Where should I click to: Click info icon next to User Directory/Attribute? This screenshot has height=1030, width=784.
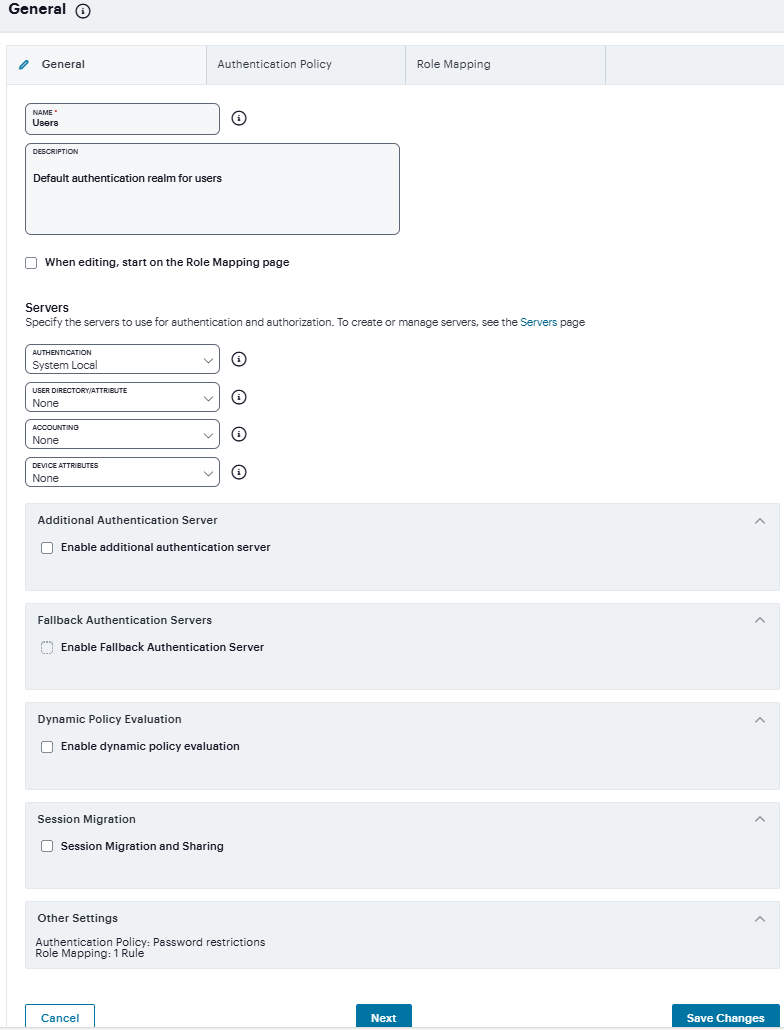pos(239,397)
